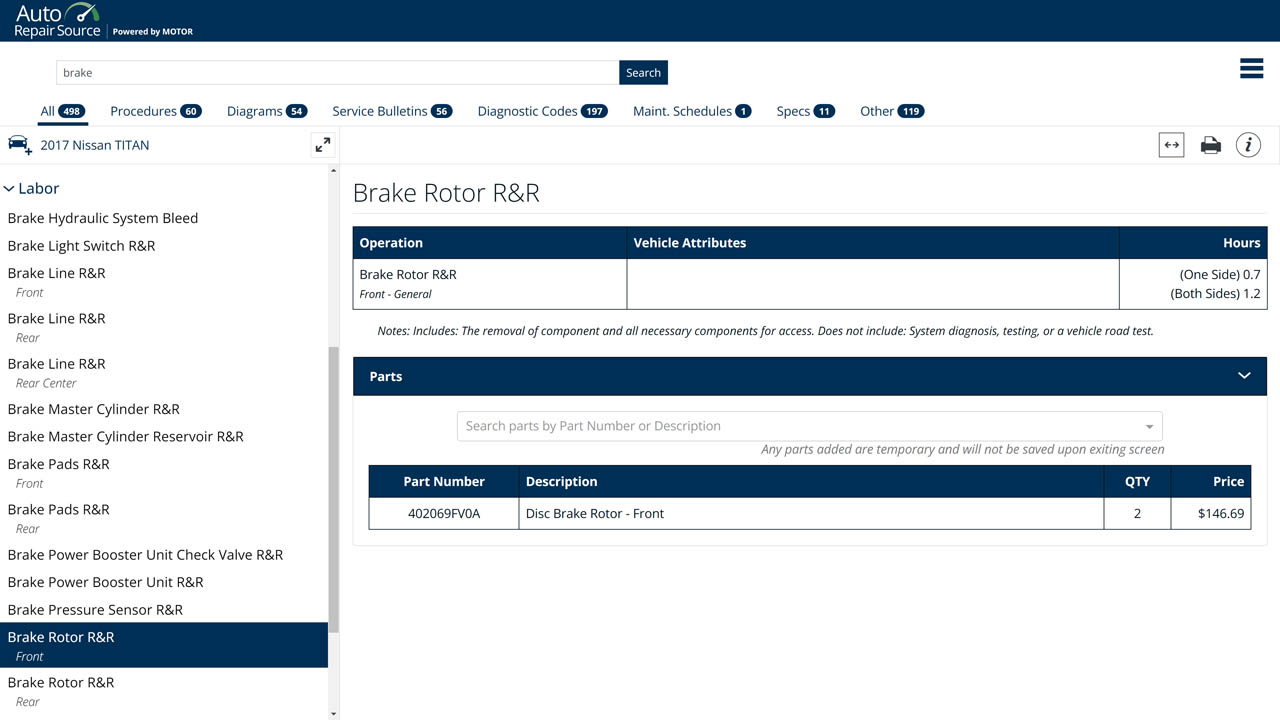Click the Auto Repair Source logo
1280x720 pixels.
[57, 20]
